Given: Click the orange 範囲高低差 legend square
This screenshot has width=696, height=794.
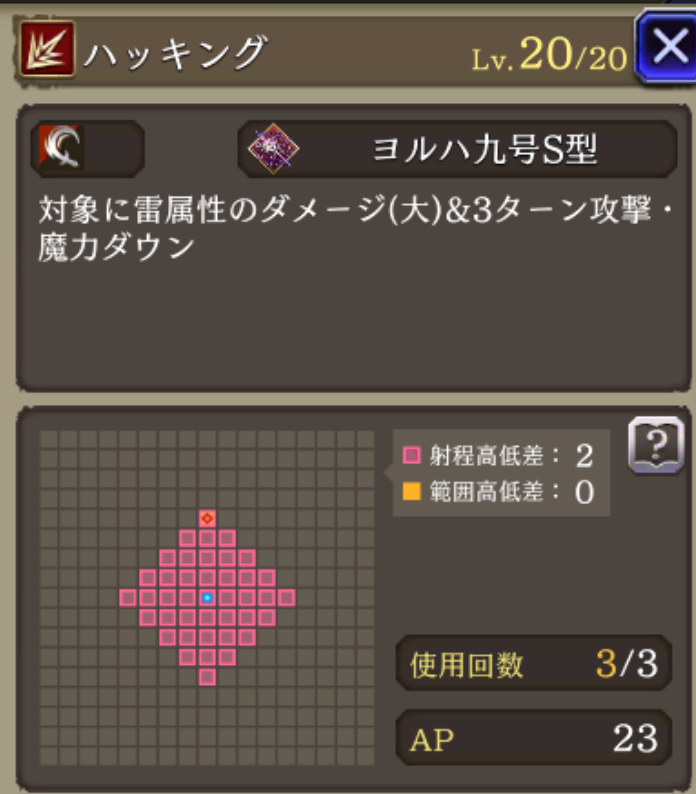Looking at the screenshot, I should (x=411, y=491).
